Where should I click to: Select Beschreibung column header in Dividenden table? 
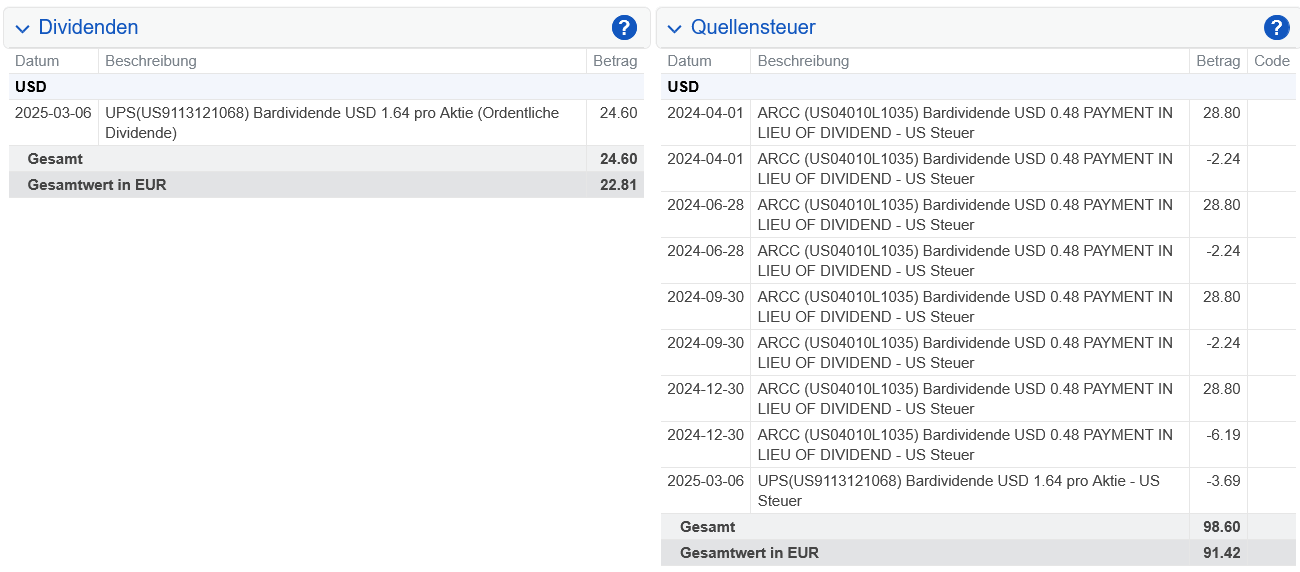point(151,61)
